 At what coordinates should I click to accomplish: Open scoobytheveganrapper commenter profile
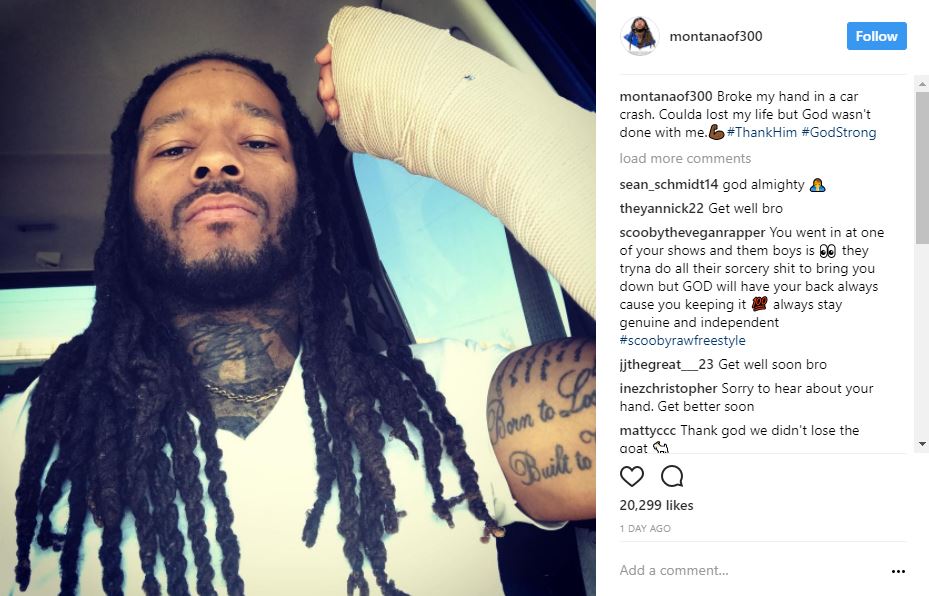(x=692, y=232)
